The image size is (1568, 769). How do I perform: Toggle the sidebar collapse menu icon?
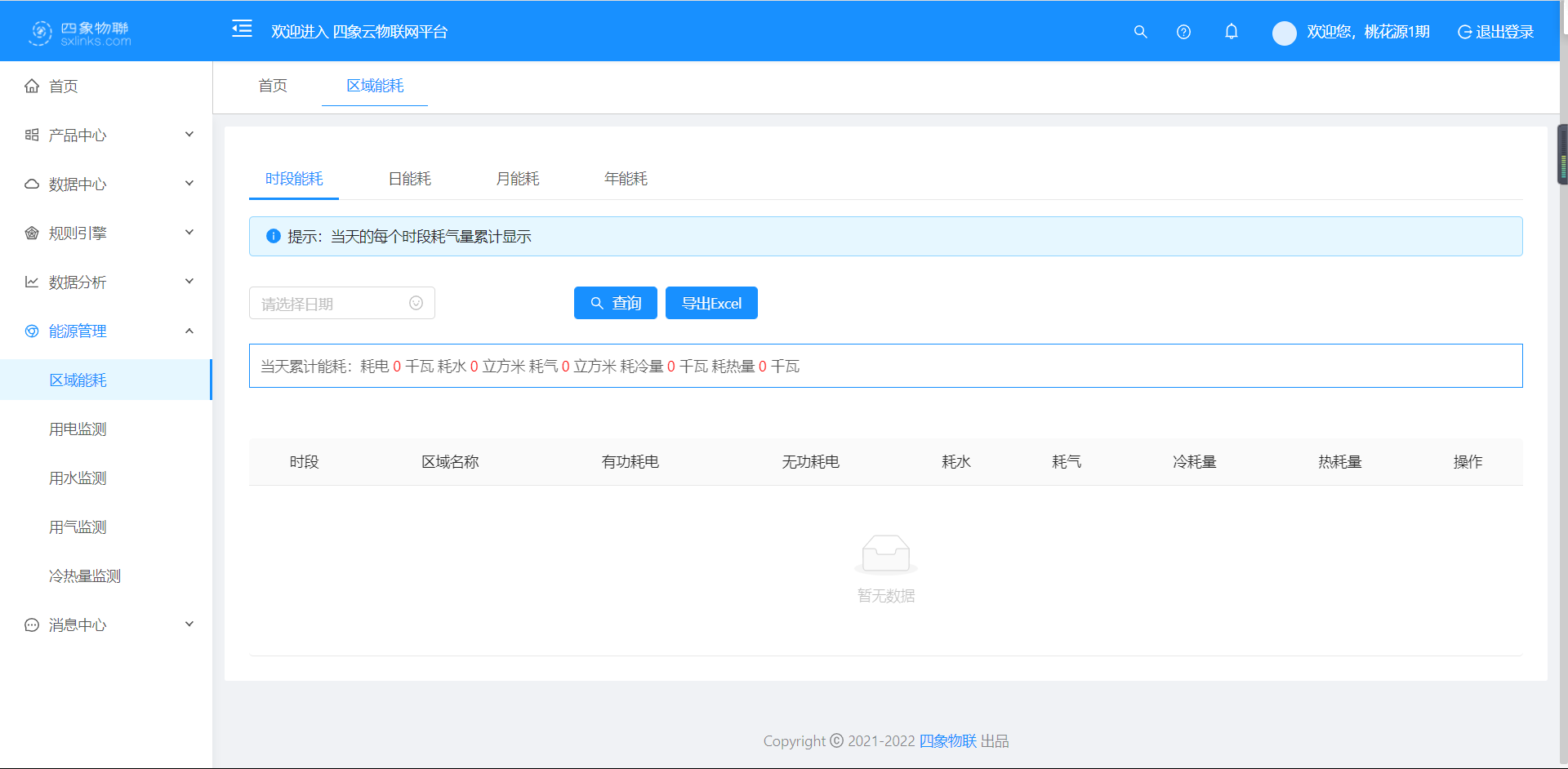point(242,29)
